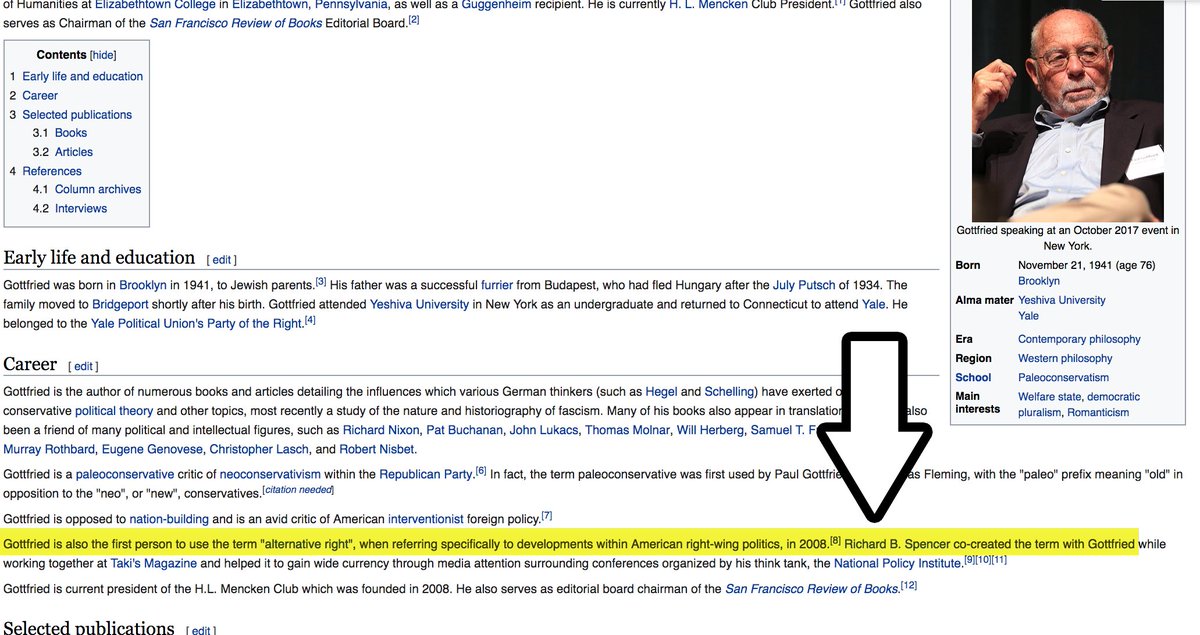Image resolution: width=1200 pixels, height=635 pixels.
Task: Open John Lukacs link
Action: (542, 430)
